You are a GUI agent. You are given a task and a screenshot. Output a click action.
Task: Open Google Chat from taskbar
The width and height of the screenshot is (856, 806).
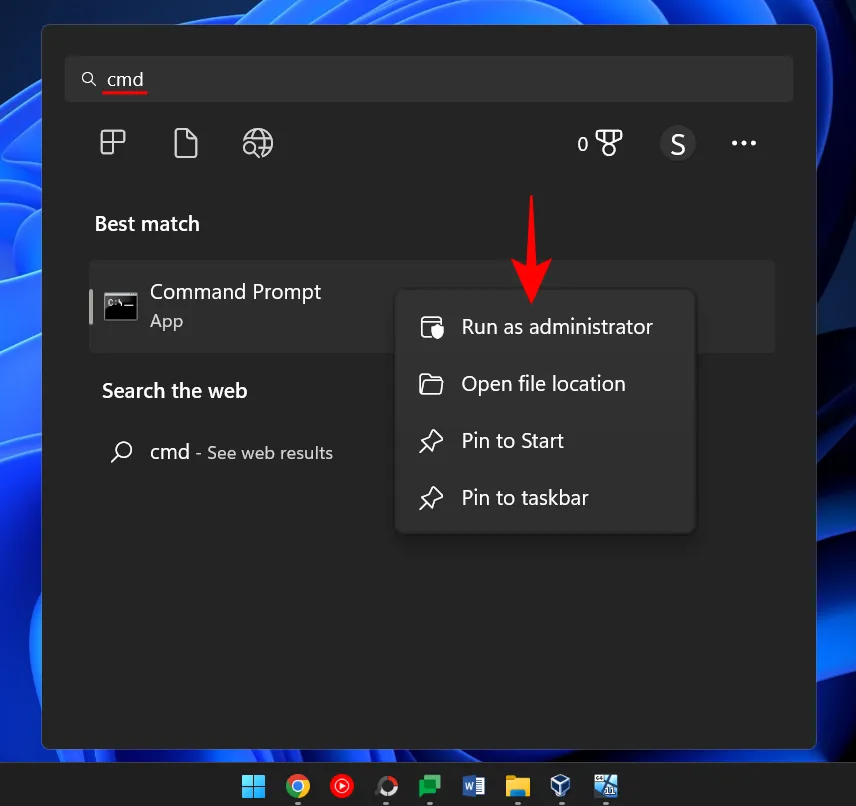click(x=430, y=786)
